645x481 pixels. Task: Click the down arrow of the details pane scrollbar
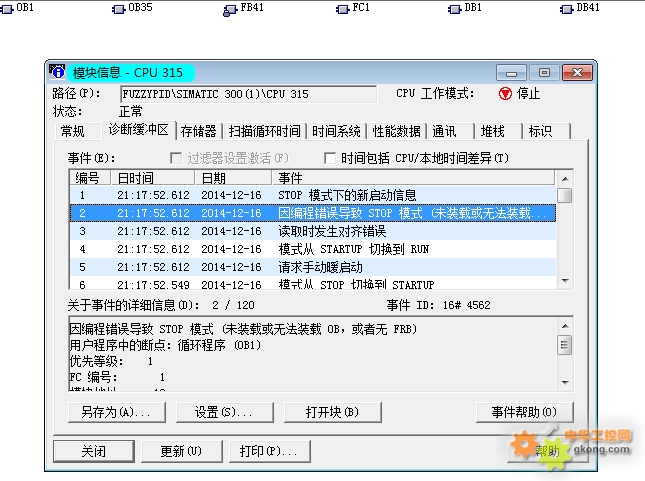pyautogui.click(x=565, y=383)
